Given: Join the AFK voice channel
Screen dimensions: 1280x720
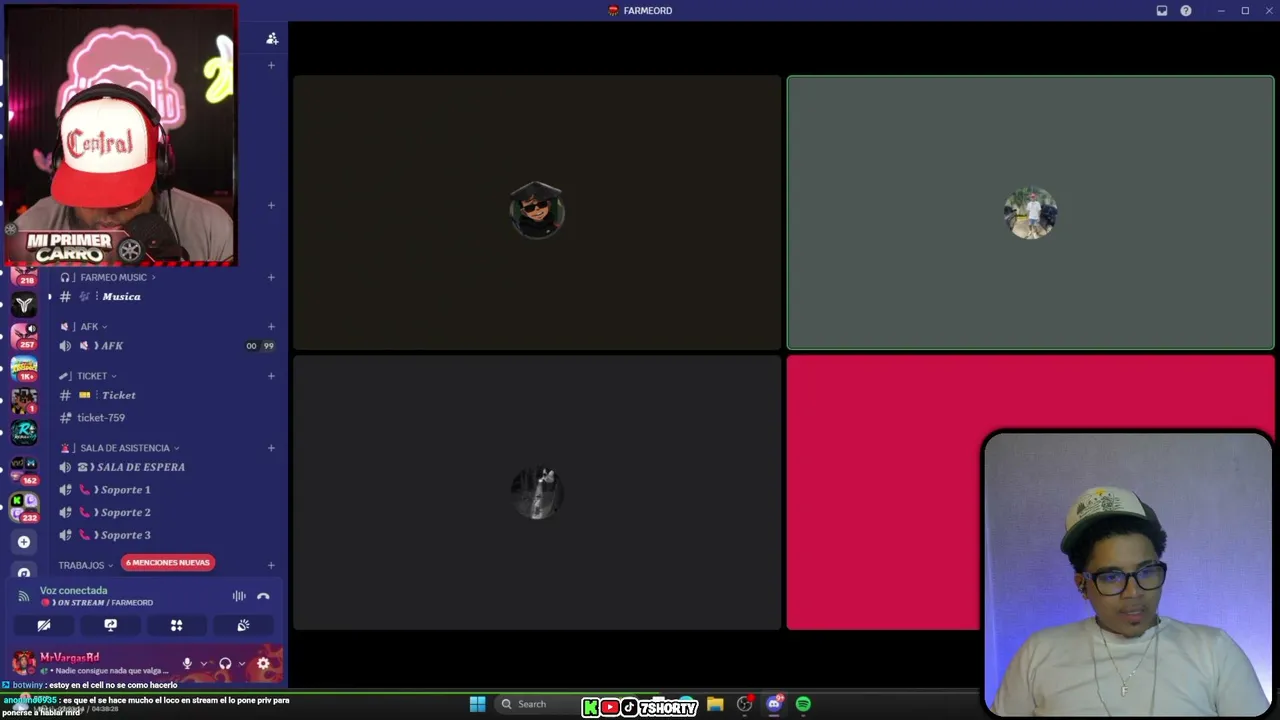Looking at the screenshot, I should click(x=165, y=346).
